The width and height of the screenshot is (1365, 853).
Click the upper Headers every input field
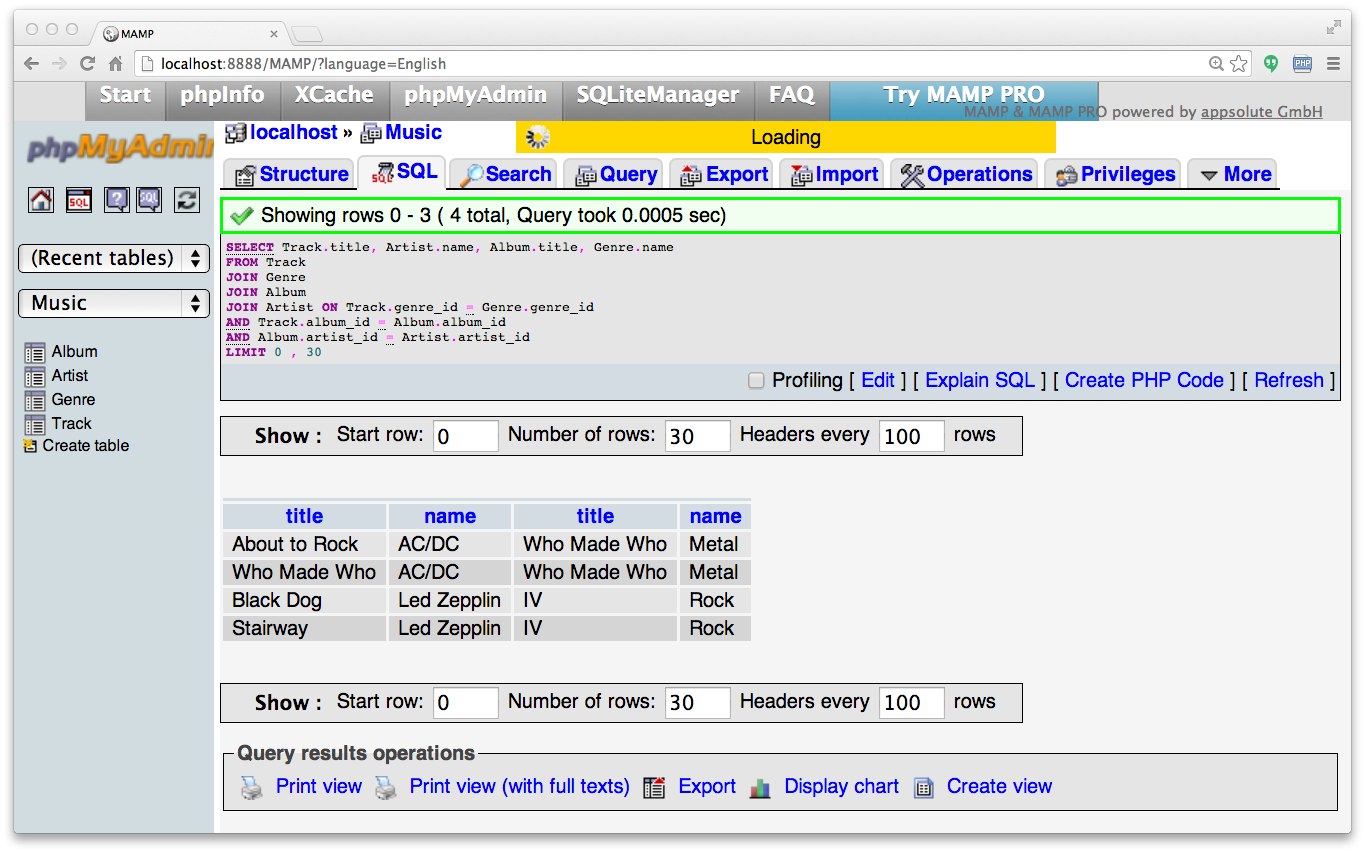tap(912, 436)
